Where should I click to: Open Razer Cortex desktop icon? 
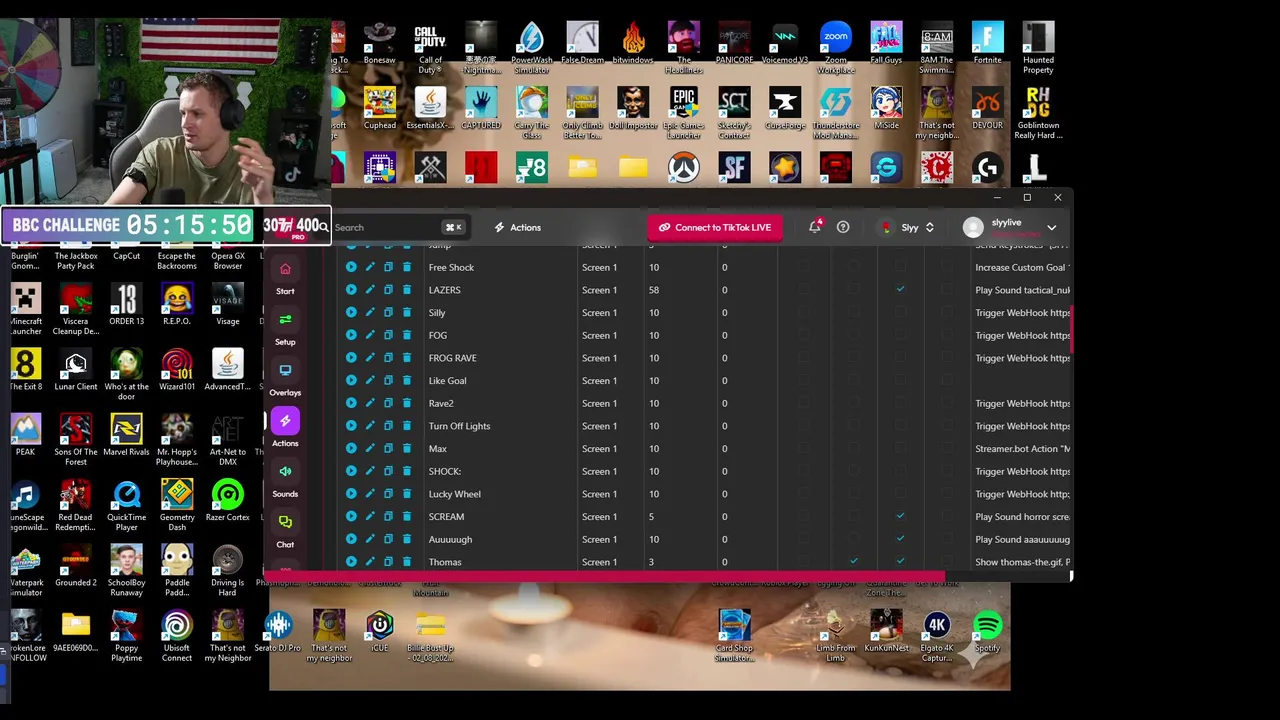click(227, 501)
